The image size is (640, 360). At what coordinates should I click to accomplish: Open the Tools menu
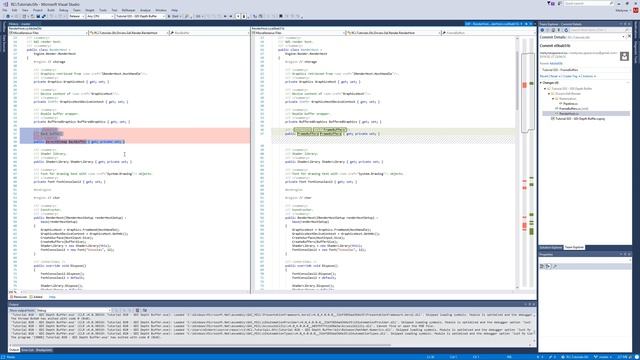(103, 10)
